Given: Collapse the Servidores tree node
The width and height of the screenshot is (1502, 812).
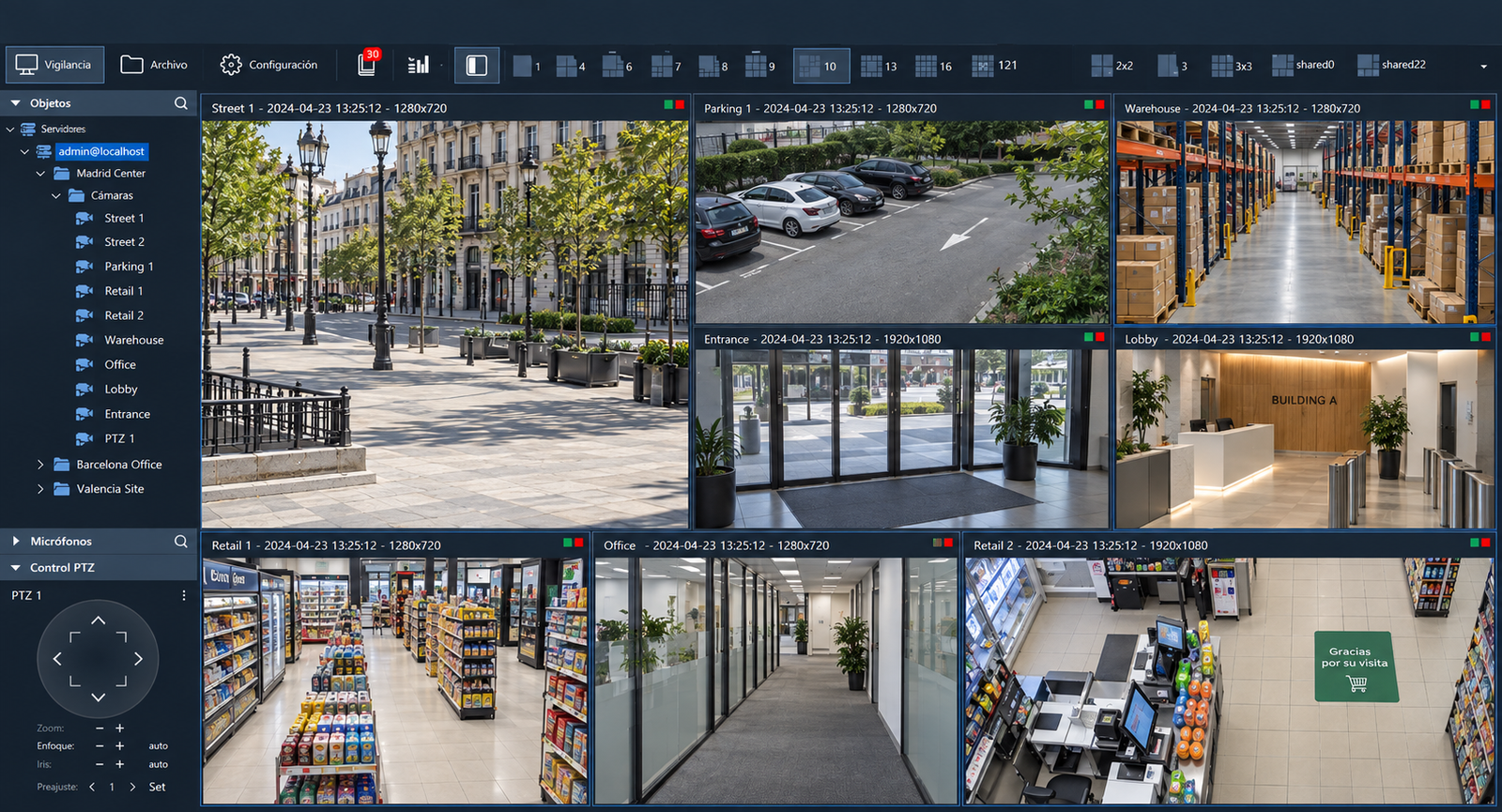Looking at the screenshot, I should pos(10,130).
